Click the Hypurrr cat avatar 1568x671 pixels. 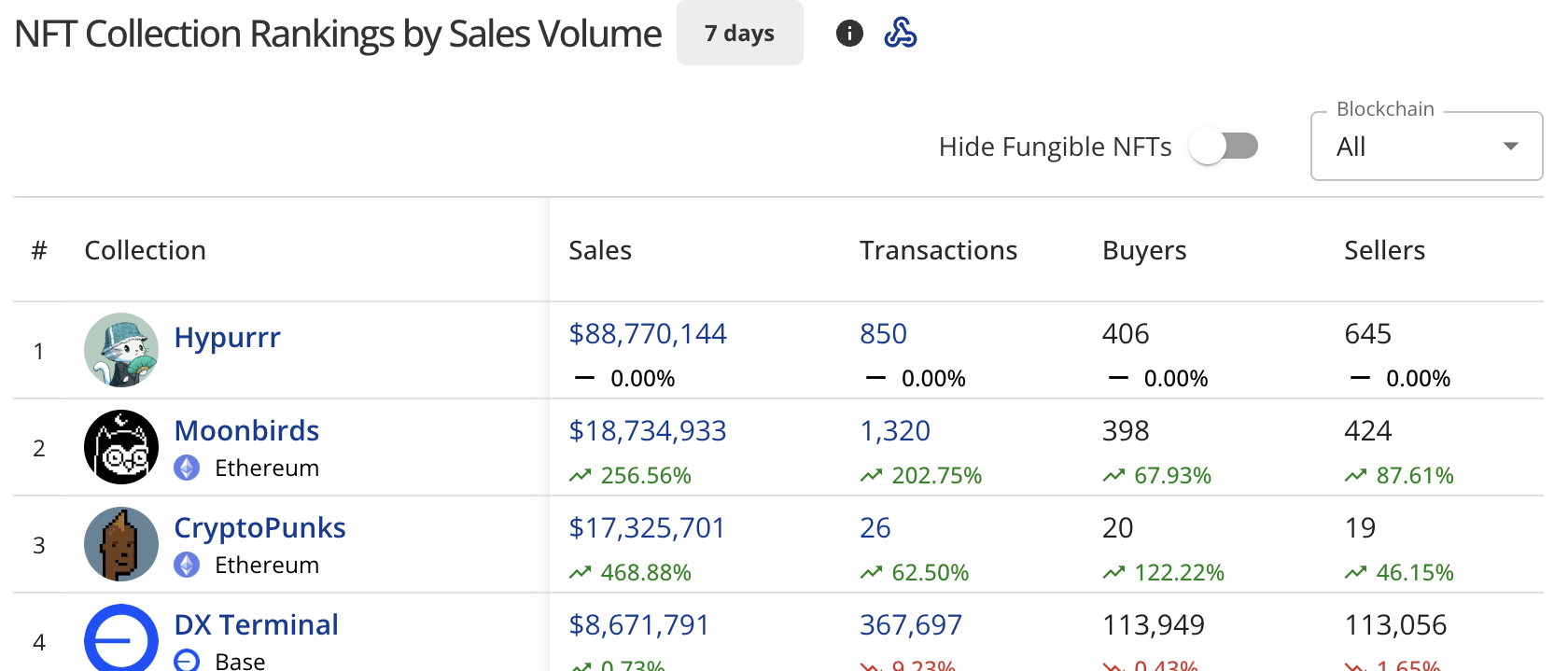121,350
